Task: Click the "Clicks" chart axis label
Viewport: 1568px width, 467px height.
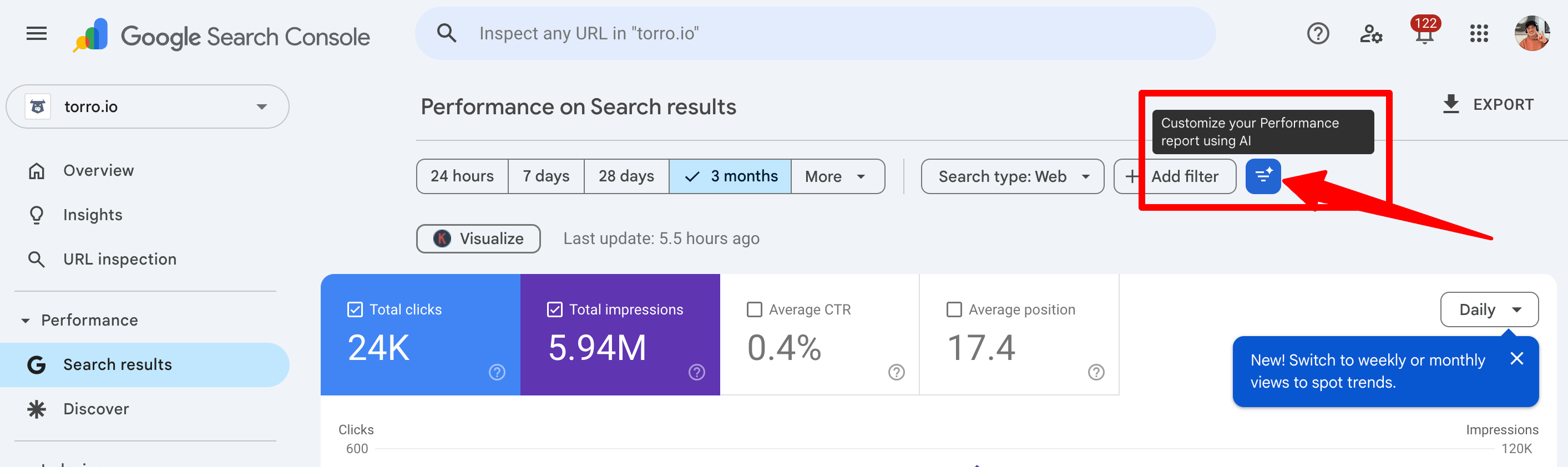Action: [x=356, y=430]
